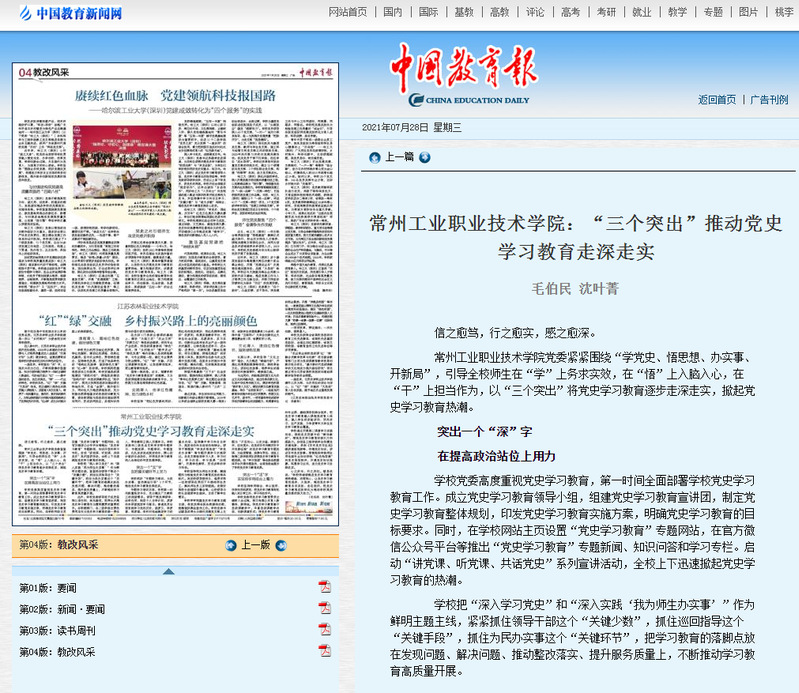Open the 广告刊例 link
Screen dimensions: 799x693
[769, 99]
